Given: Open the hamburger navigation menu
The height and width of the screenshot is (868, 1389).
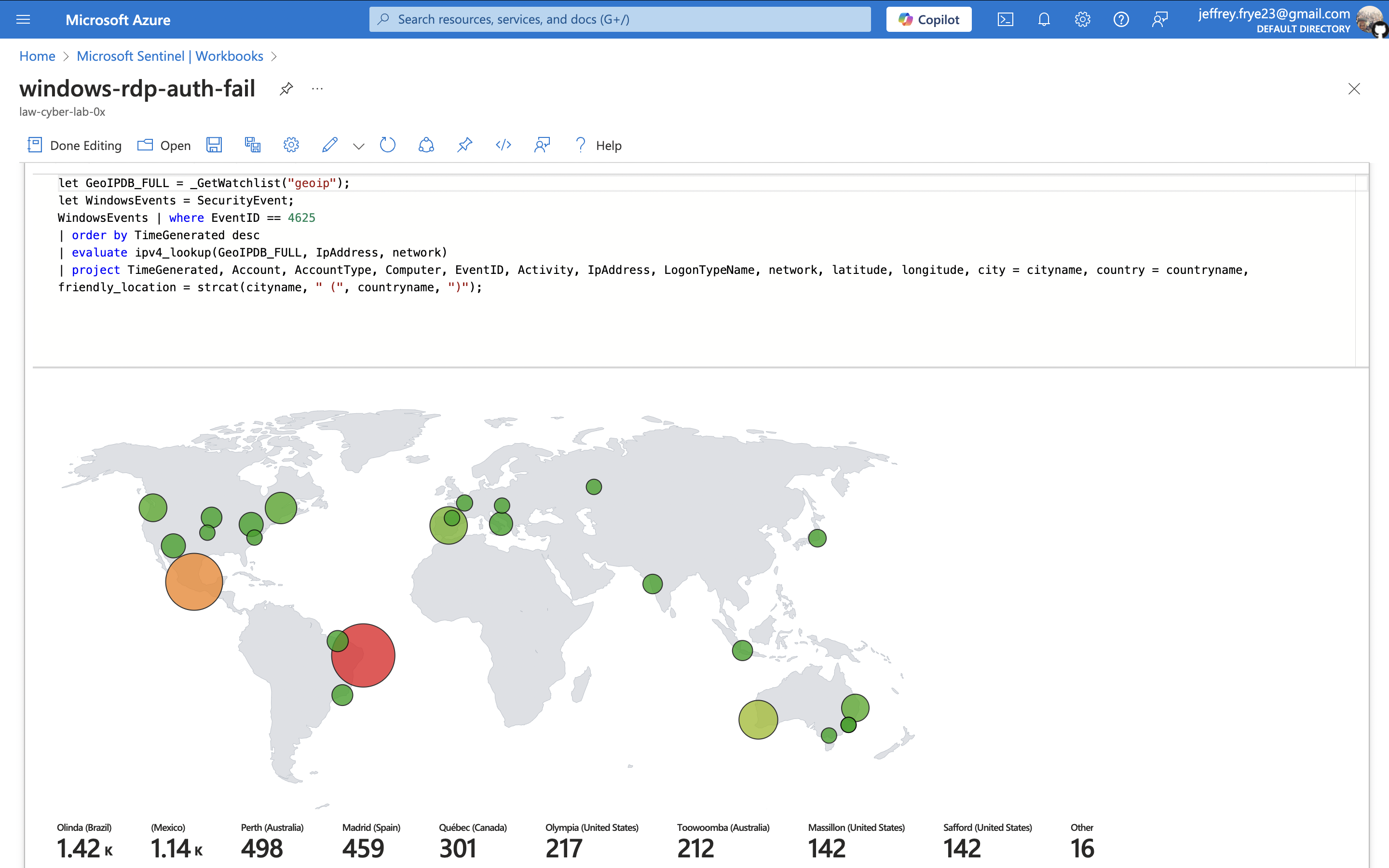Looking at the screenshot, I should point(23,19).
